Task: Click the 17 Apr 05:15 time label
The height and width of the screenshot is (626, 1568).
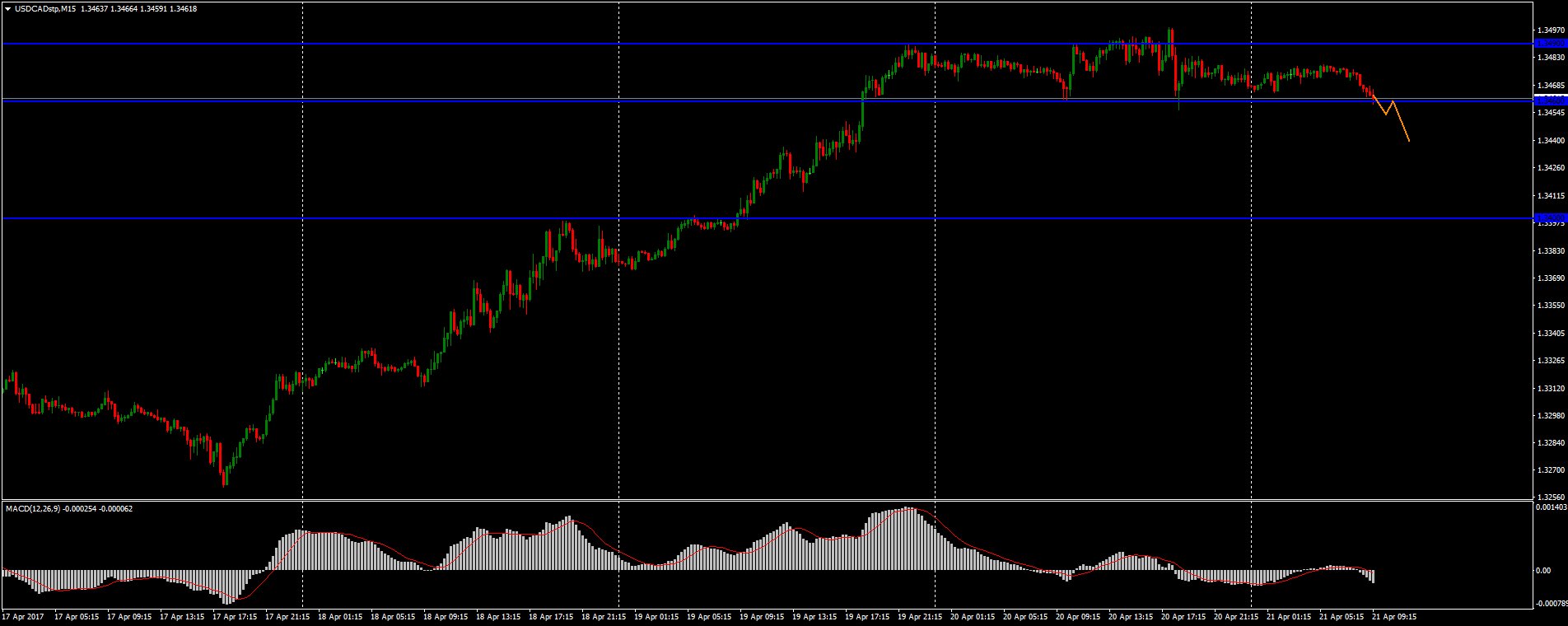Action: pos(77,616)
